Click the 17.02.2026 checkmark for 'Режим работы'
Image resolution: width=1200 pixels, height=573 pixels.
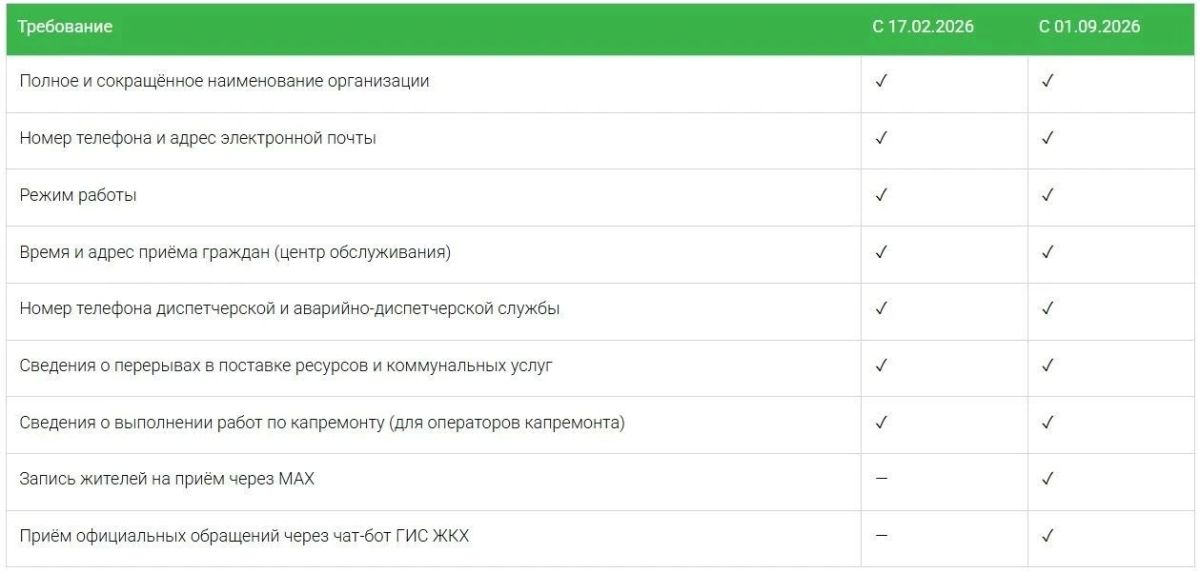coord(881,195)
